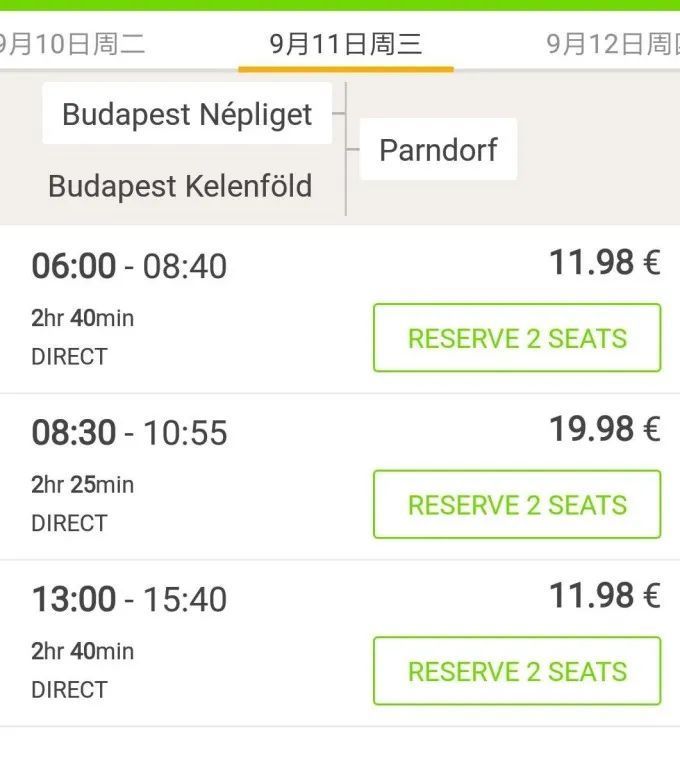Image resolution: width=680 pixels, height=774 pixels.
Task: Reserve 2 seats on the 06:00 departure
Action: pyautogui.click(x=517, y=338)
